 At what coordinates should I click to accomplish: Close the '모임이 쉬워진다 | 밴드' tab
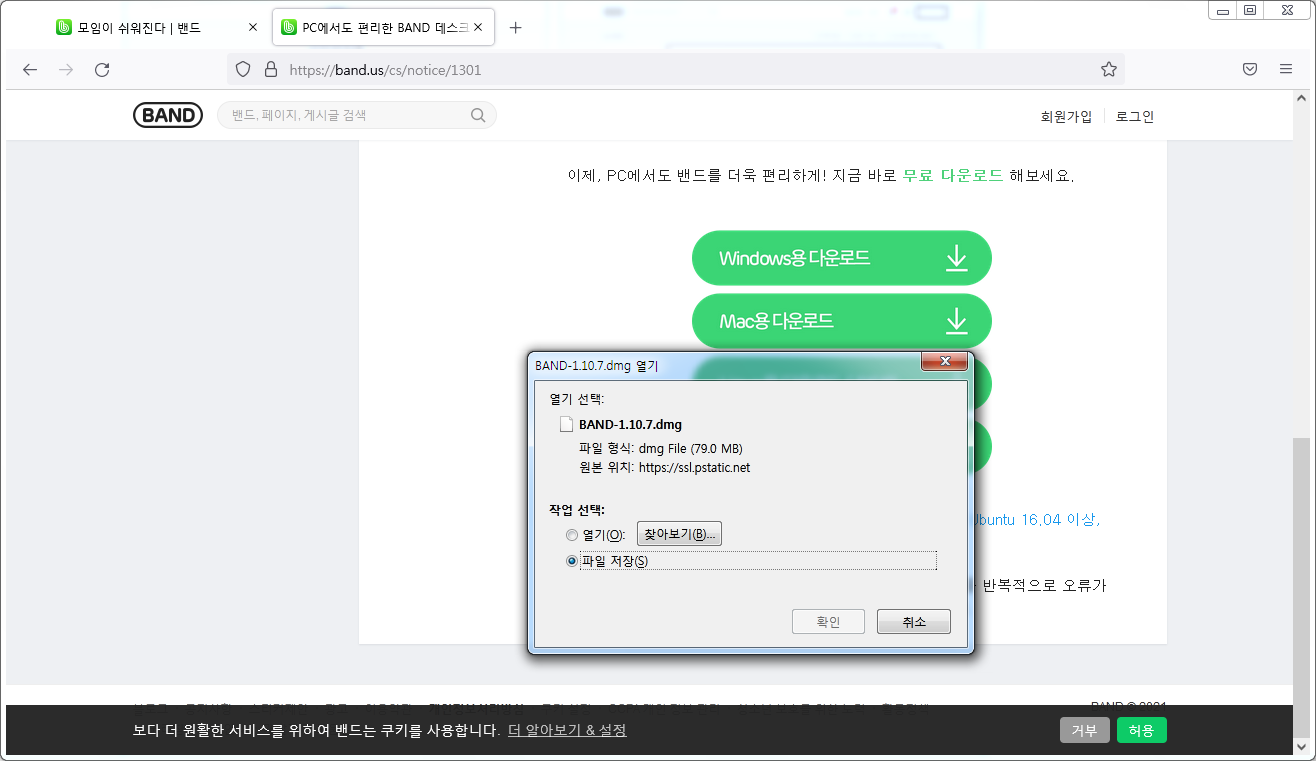point(253,28)
